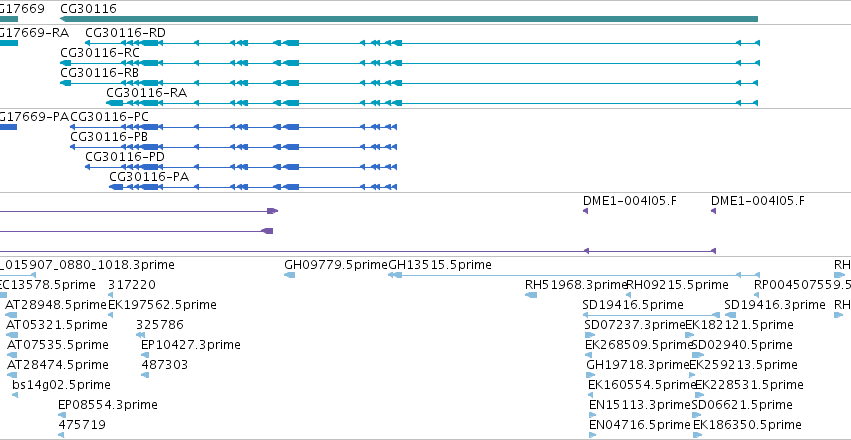The image size is (851, 440).
Task: Click the AT05321.5prime label
Action: click(x=56, y=325)
